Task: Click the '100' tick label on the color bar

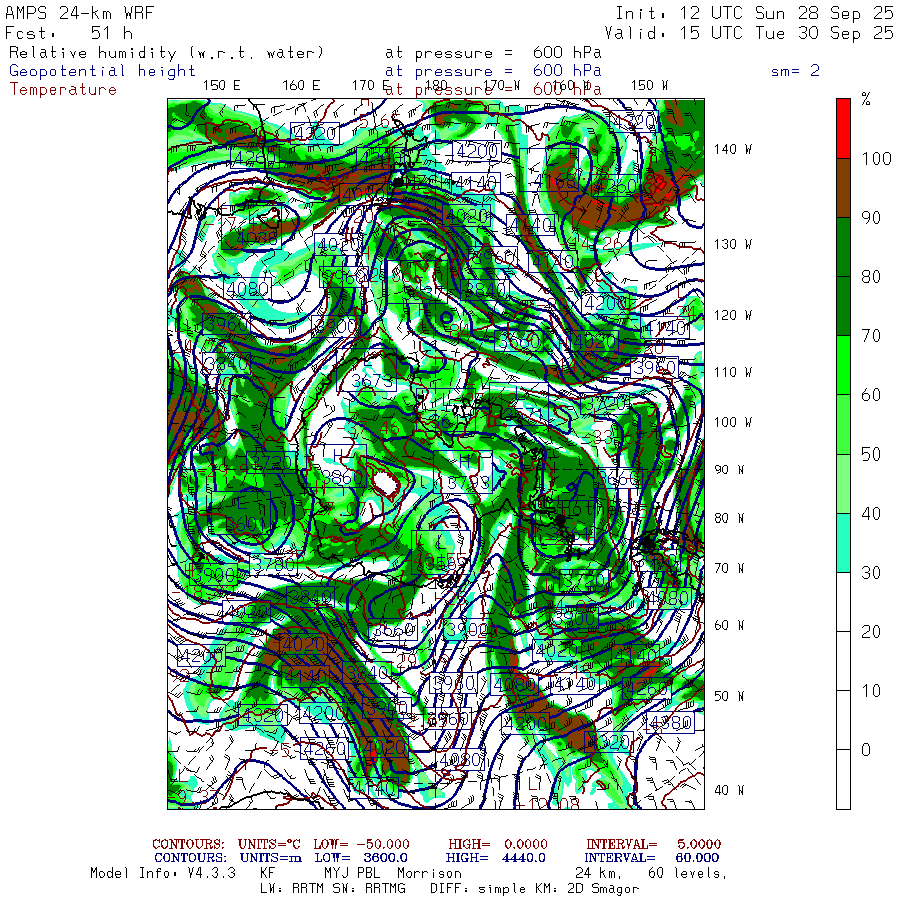Action: tap(876, 158)
